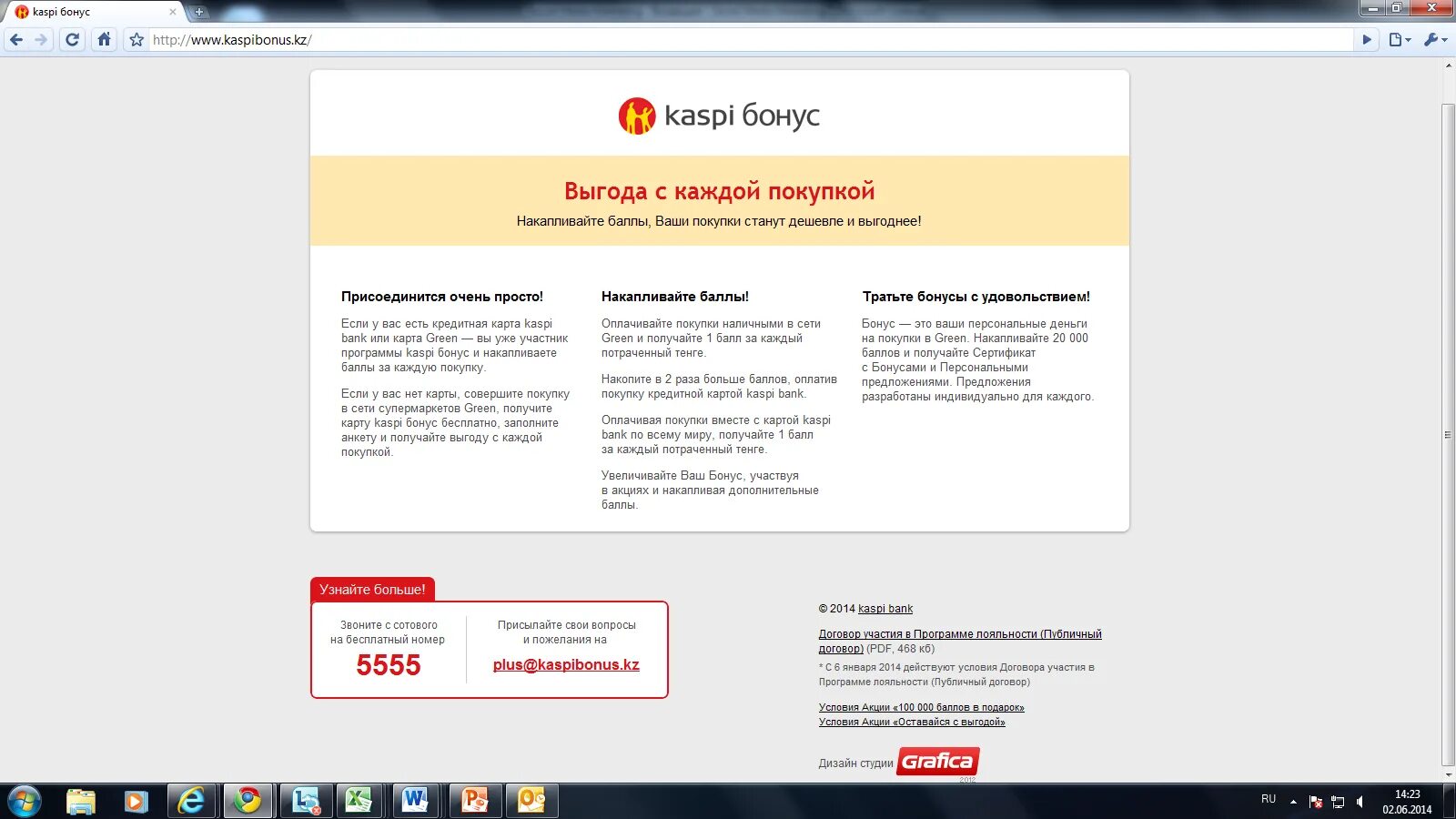Viewport: 1456px width, 819px height.
Task: Reload the page with the refresh icon
Action: 73,40
